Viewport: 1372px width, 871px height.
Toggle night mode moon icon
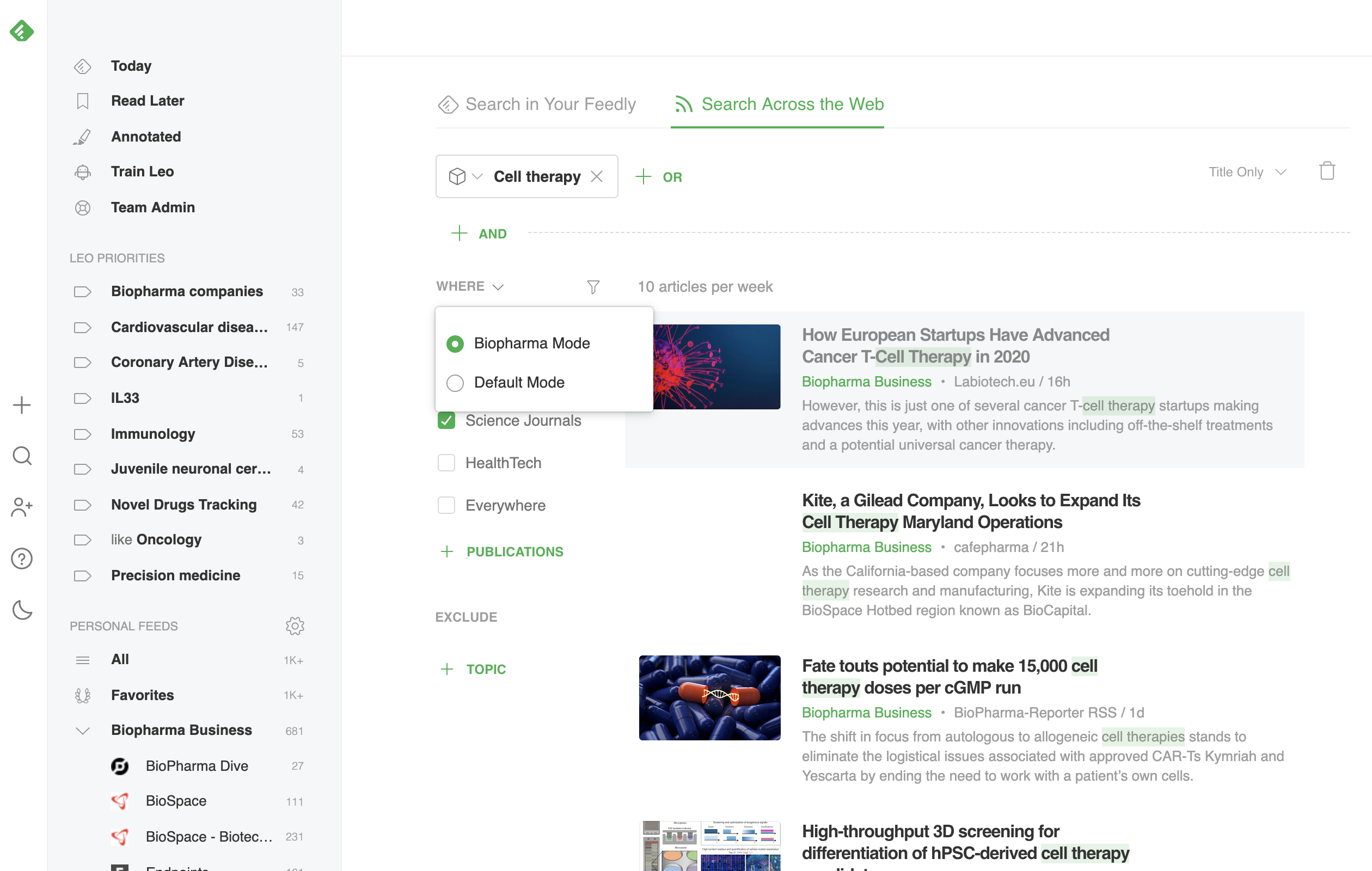click(22, 610)
